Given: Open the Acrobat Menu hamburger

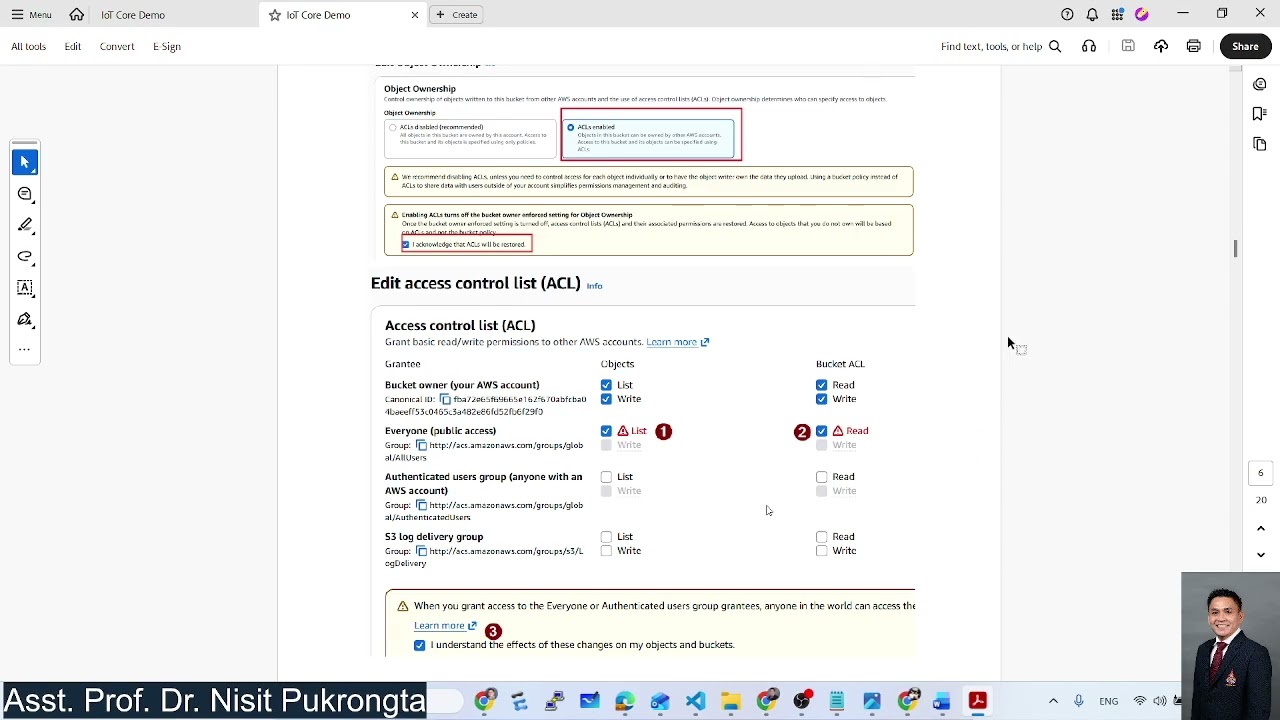Looking at the screenshot, I should pyautogui.click(x=31, y=15).
